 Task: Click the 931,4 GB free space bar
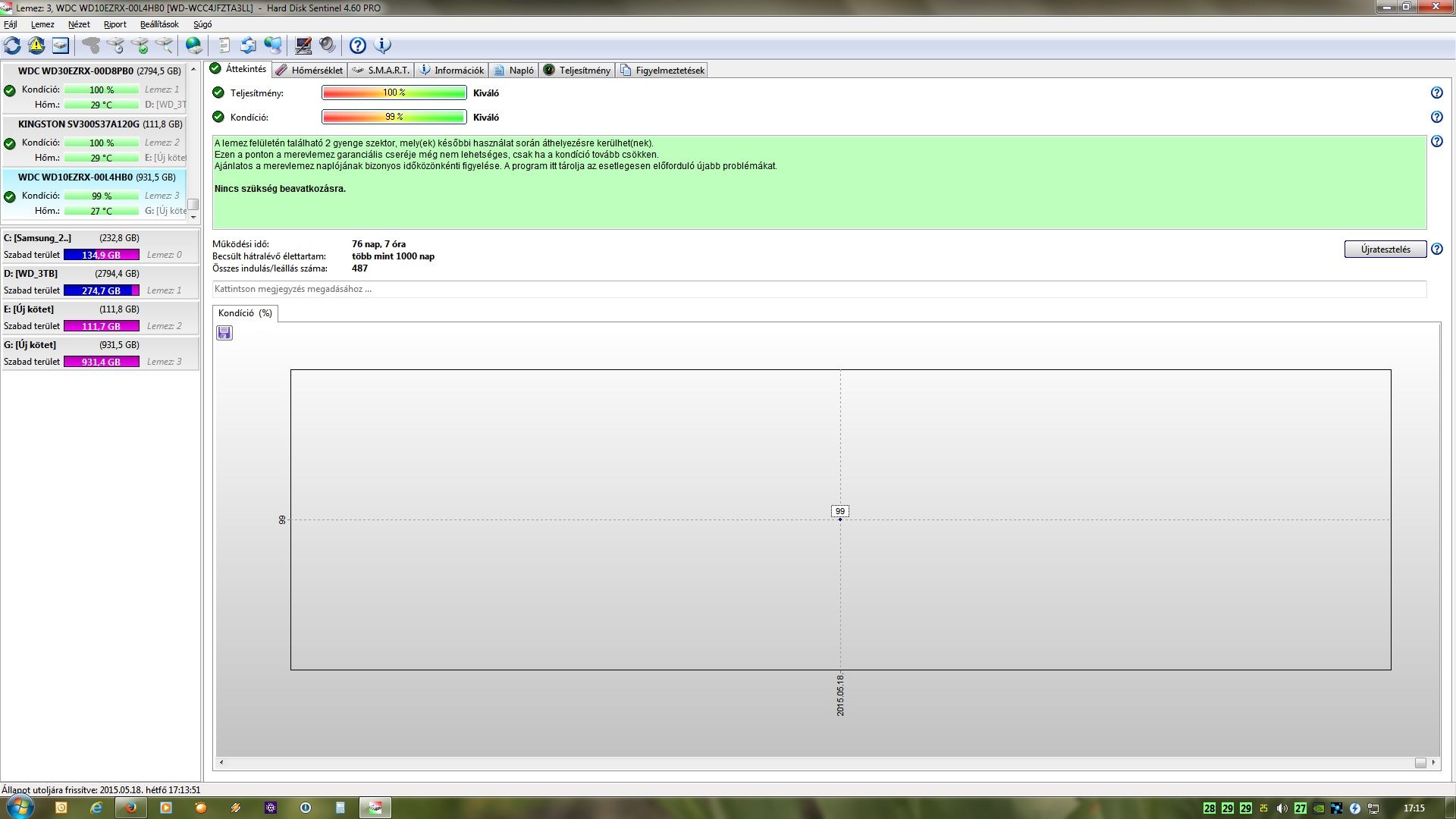[x=102, y=362]
